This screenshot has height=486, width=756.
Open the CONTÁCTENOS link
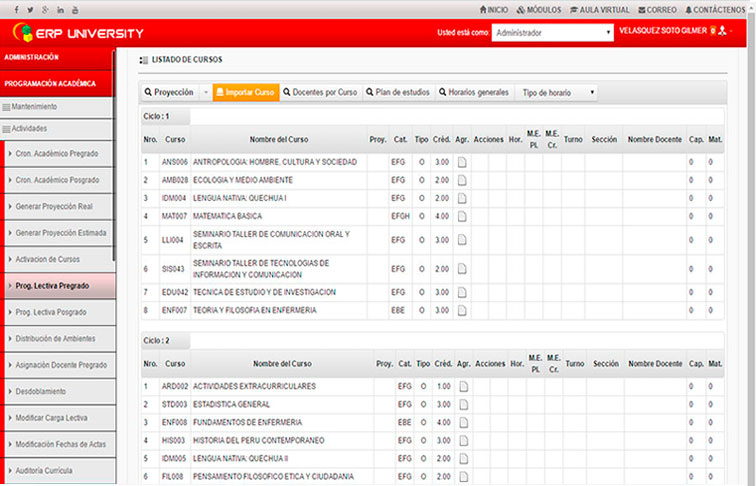point(716,10)
